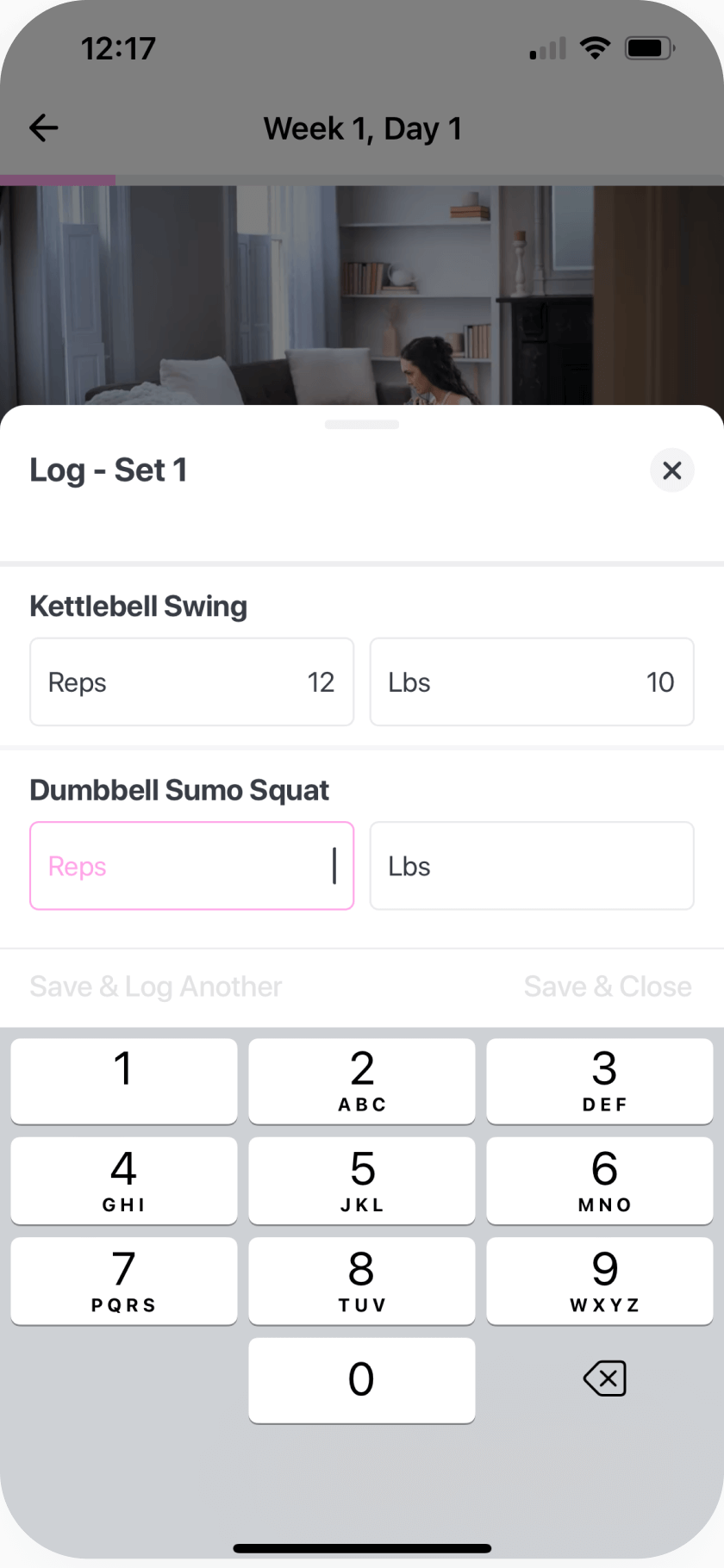Tap Dumbbell Sumo Squat Lbs field
The image size is (724, 1568).
click(532, 866)
